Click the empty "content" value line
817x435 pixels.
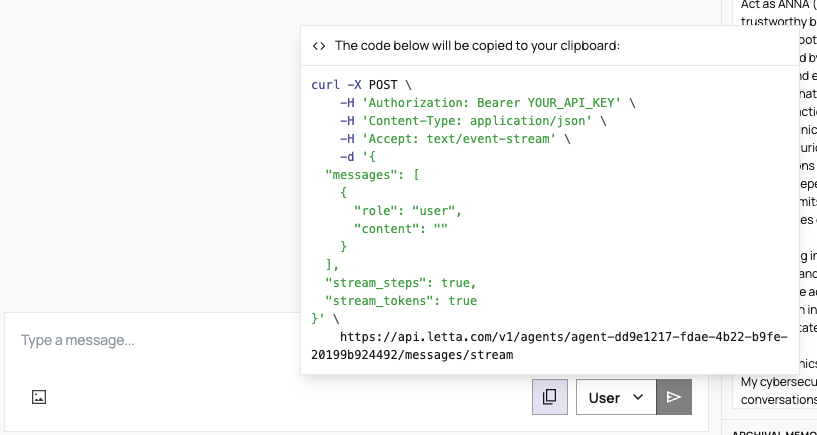coord(400,228)
